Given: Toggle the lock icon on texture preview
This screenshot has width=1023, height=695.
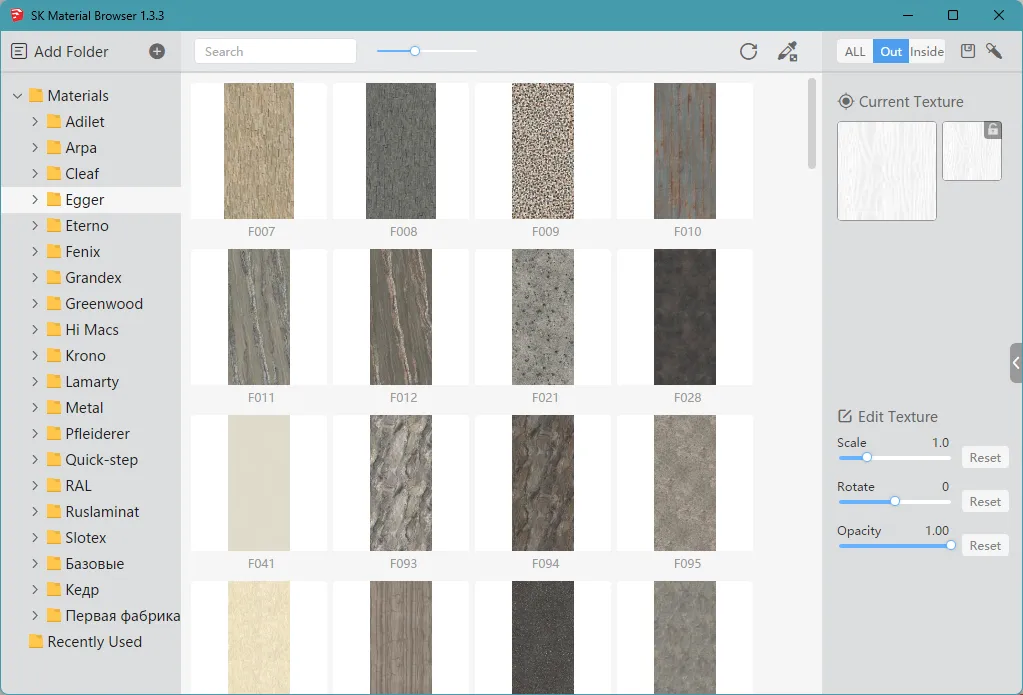Looking at the screenshot, I should pos(992,130).
